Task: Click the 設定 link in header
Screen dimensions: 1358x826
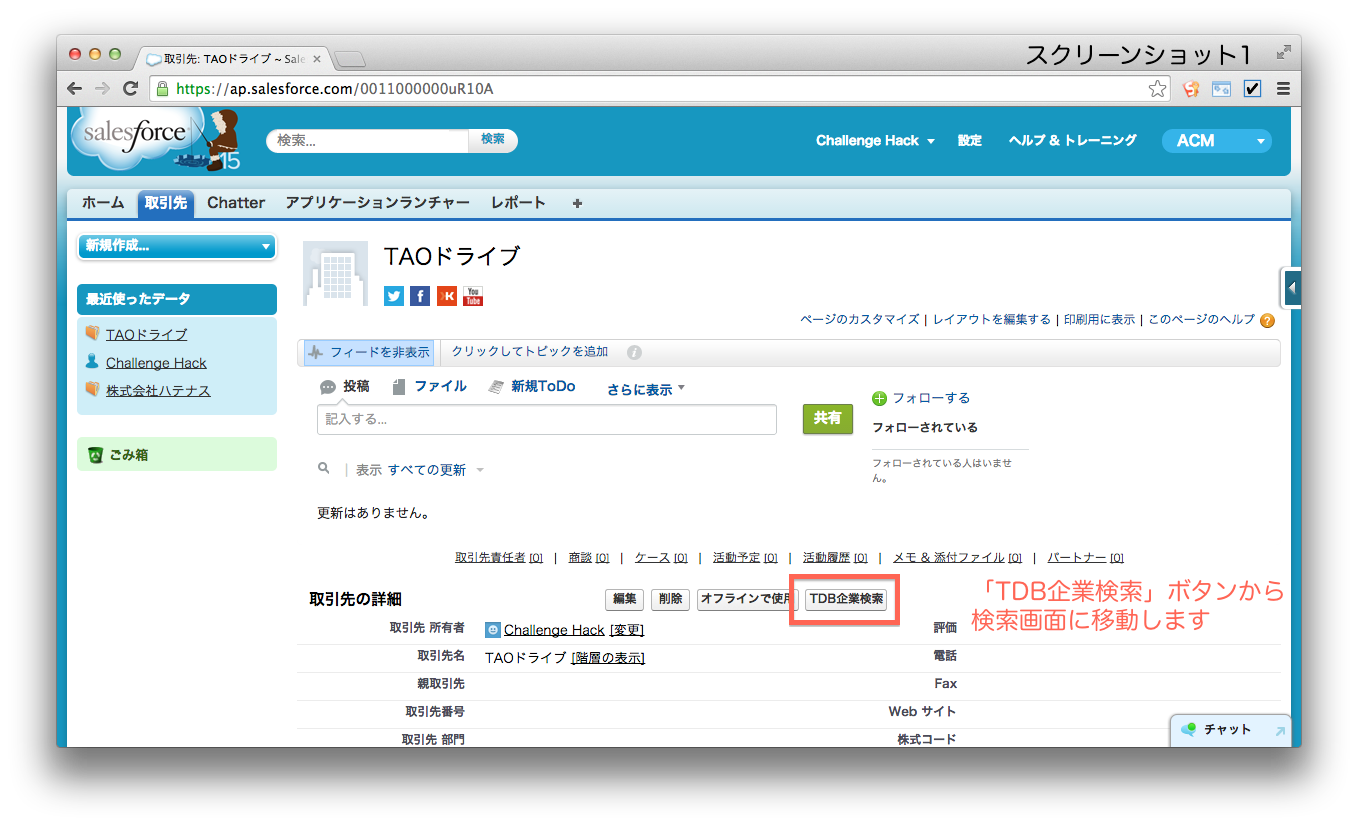Action: (x=970, y=141)
